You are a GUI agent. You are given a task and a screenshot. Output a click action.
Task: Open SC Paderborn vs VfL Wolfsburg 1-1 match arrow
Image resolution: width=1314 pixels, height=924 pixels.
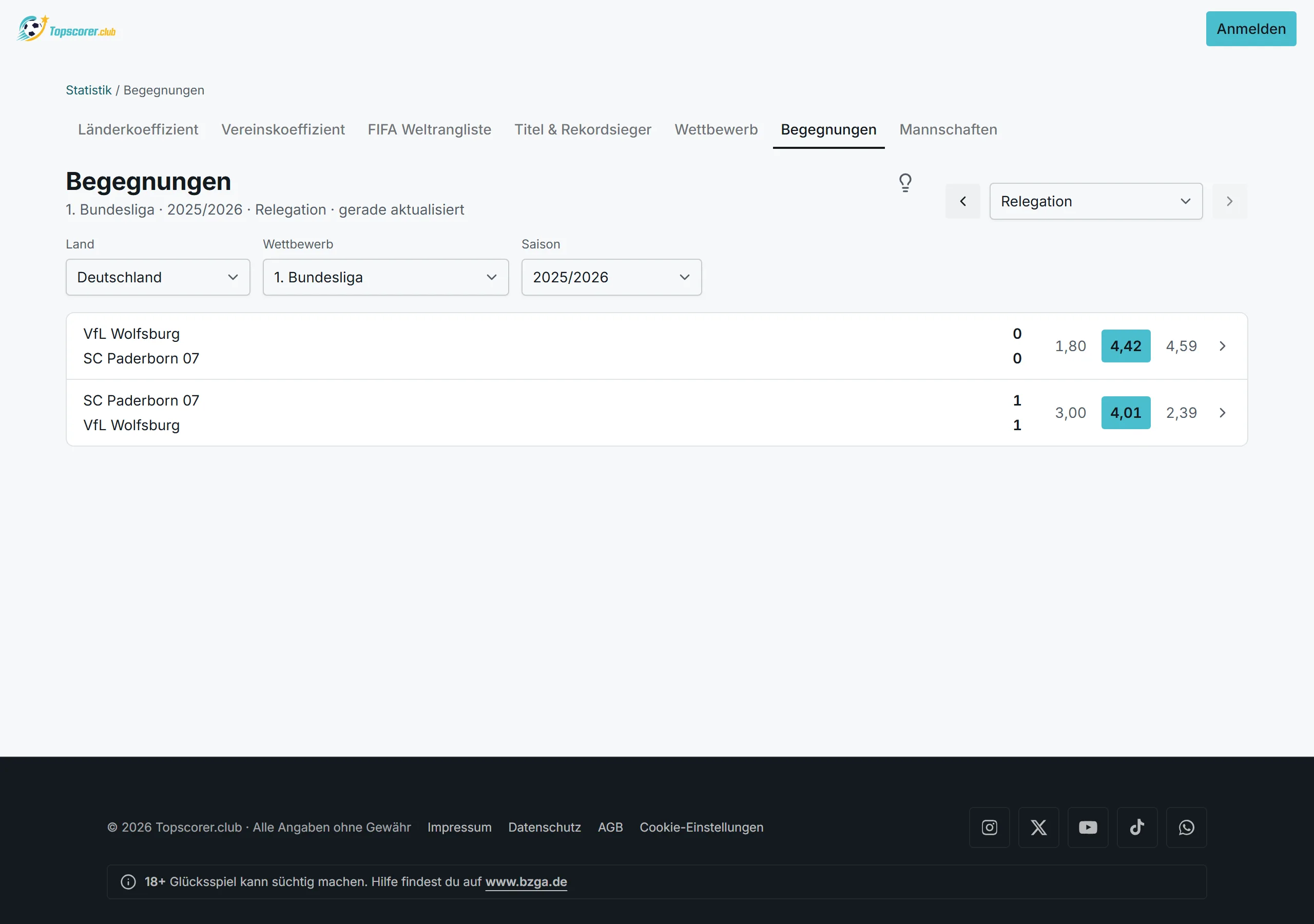pyautogui.click(x=1223, y=413)
